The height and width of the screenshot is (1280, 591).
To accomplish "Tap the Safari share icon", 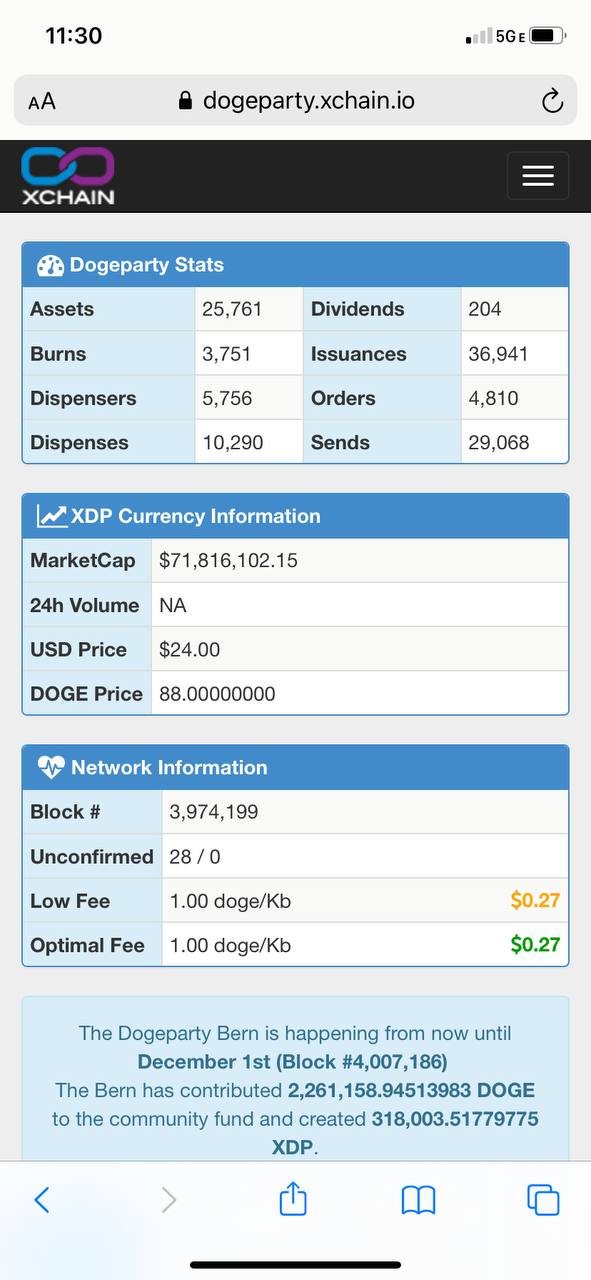I will click(293, 1199).
